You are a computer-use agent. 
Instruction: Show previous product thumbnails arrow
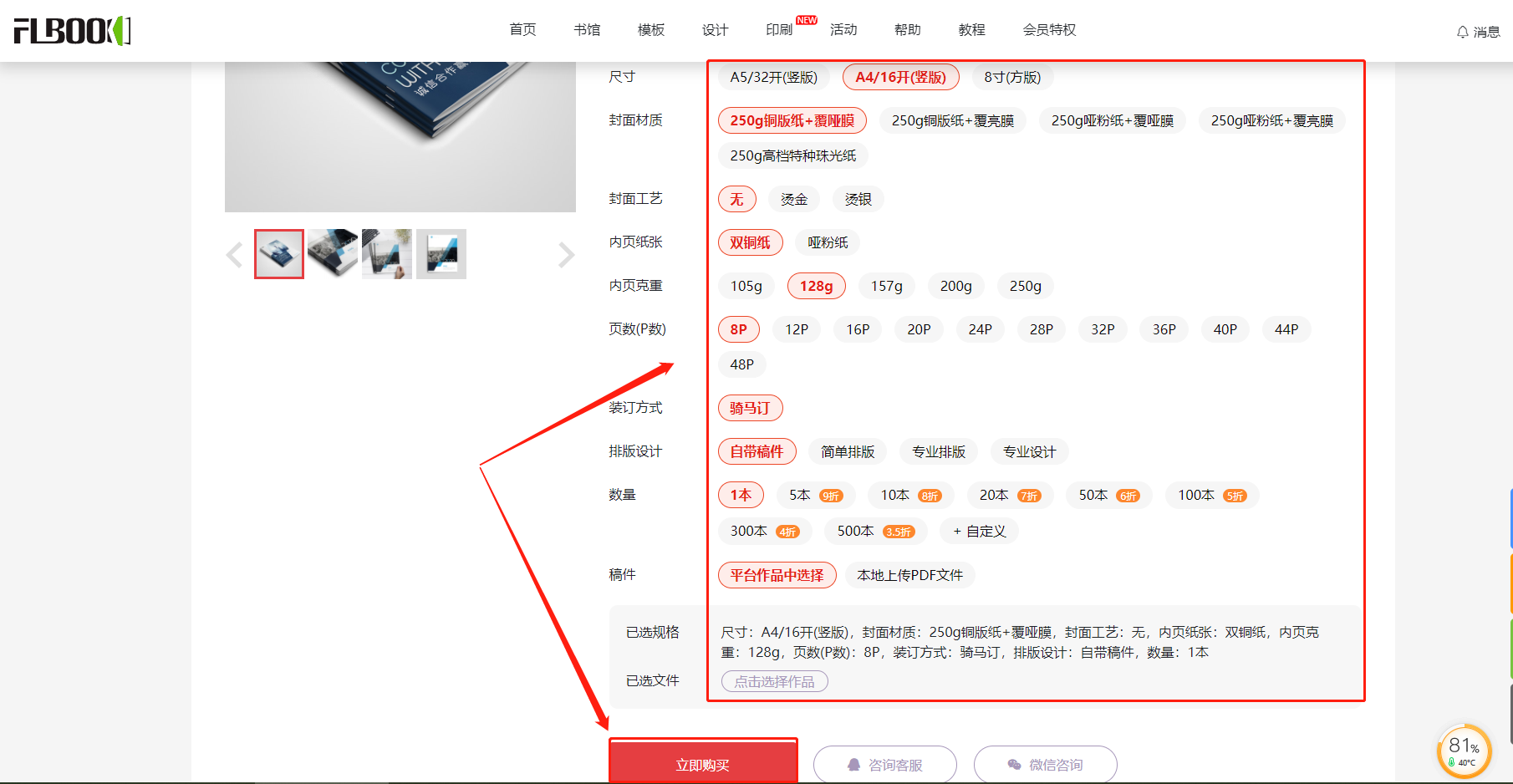pos(234,254)
